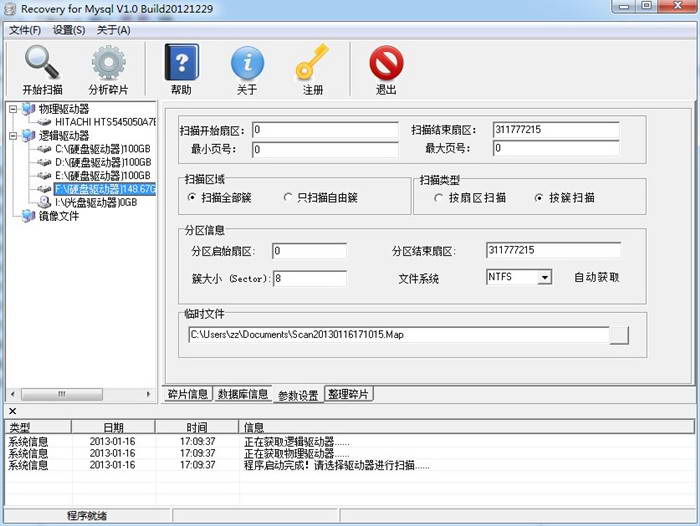Collapse the 逻辑驱动器 tree node

click(x=13, y=135)
